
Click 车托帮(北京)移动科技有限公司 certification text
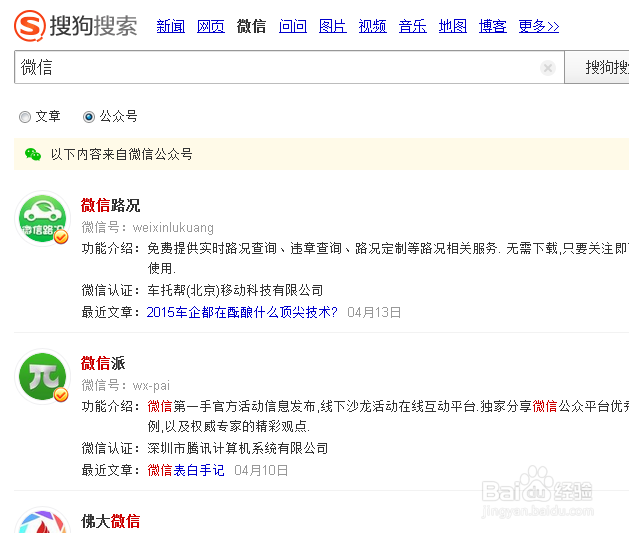tap(235, 290)
